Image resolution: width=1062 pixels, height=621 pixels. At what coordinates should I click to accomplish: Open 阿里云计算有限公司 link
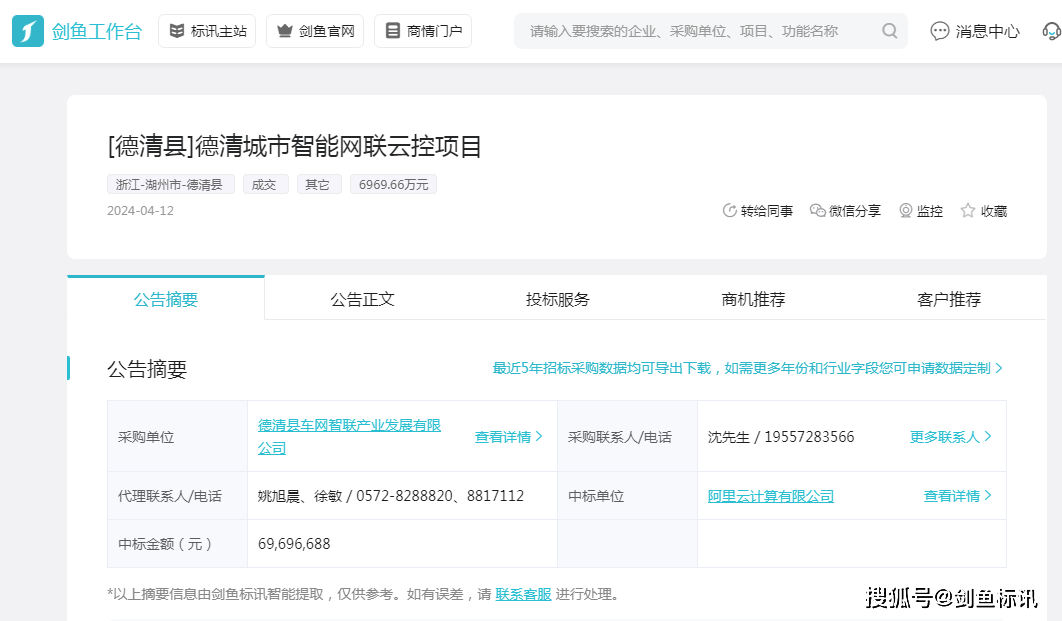[x=771, y=496]
